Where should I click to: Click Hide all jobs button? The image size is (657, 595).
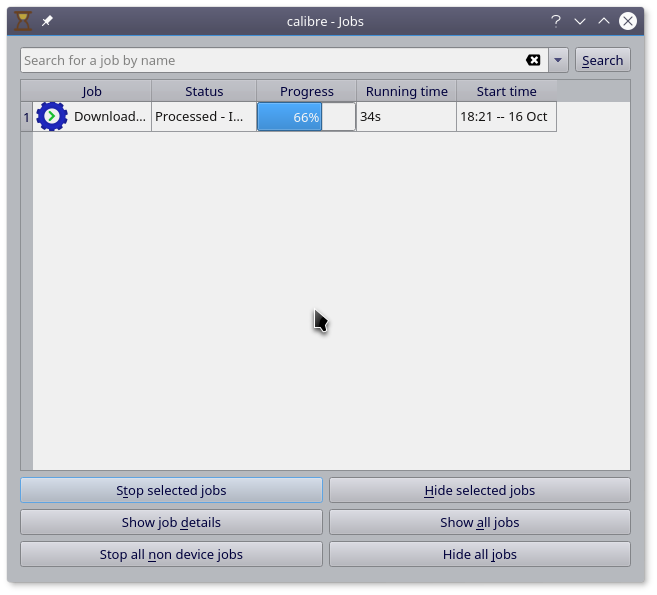point(479,554)
